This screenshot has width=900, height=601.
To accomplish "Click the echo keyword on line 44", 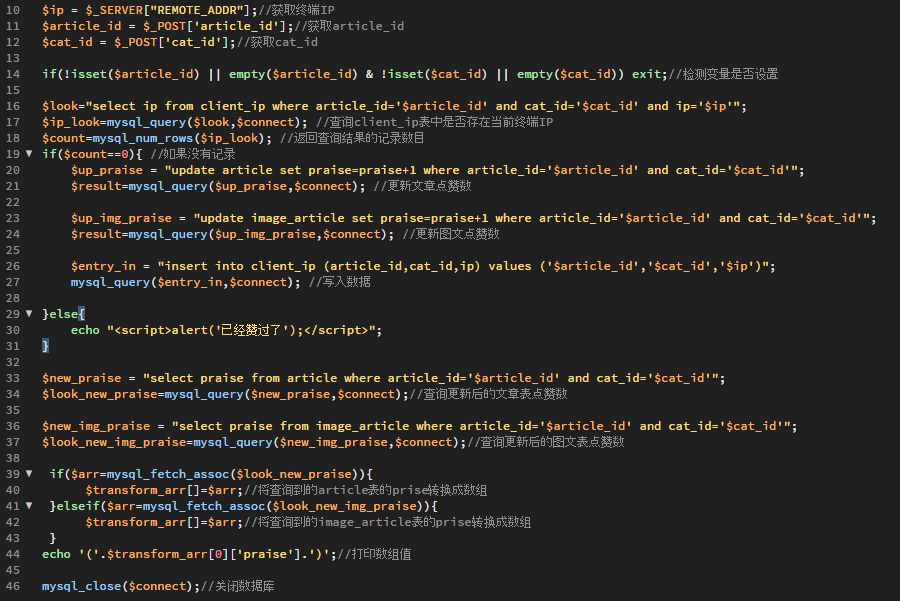I will tap(56, 555).
